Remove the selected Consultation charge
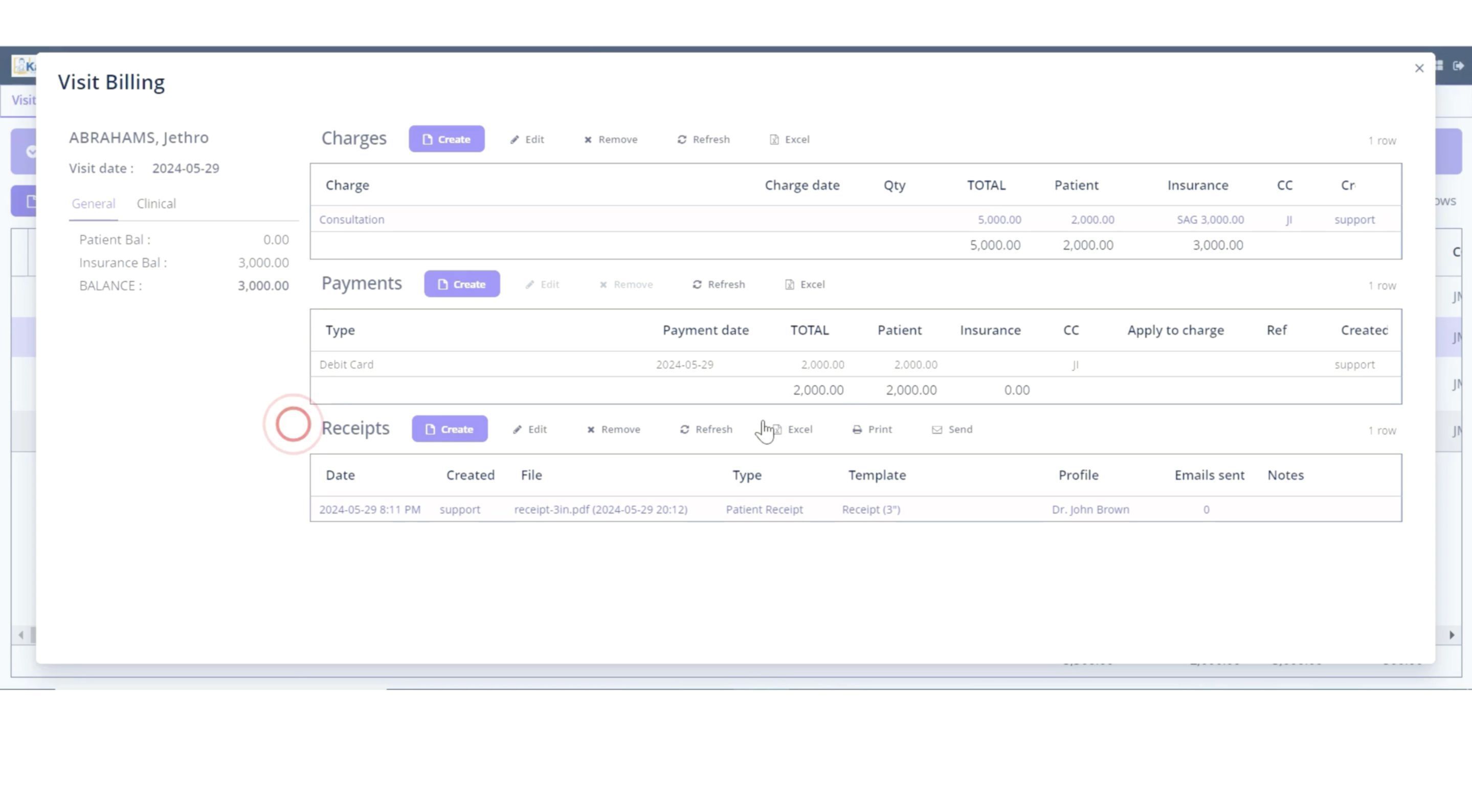Image resolution: width=1472 pixels, height=812 pixels. [x=610, y=140]
